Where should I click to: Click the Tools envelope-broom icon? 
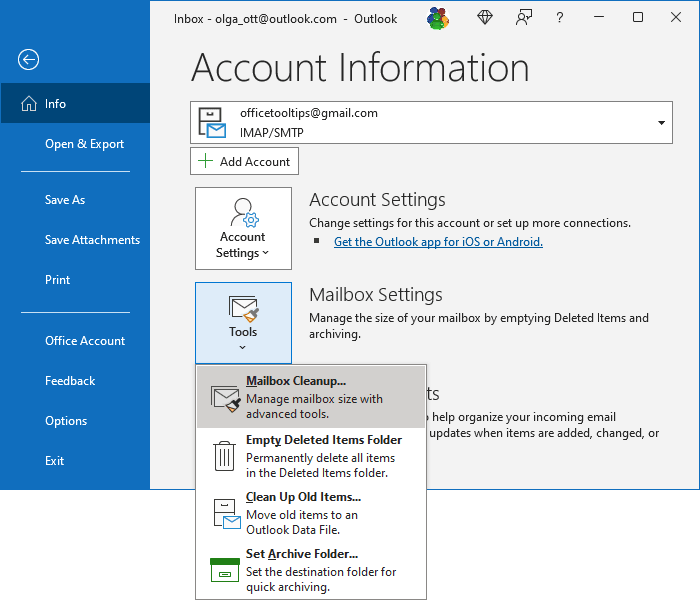pos(244,308)
